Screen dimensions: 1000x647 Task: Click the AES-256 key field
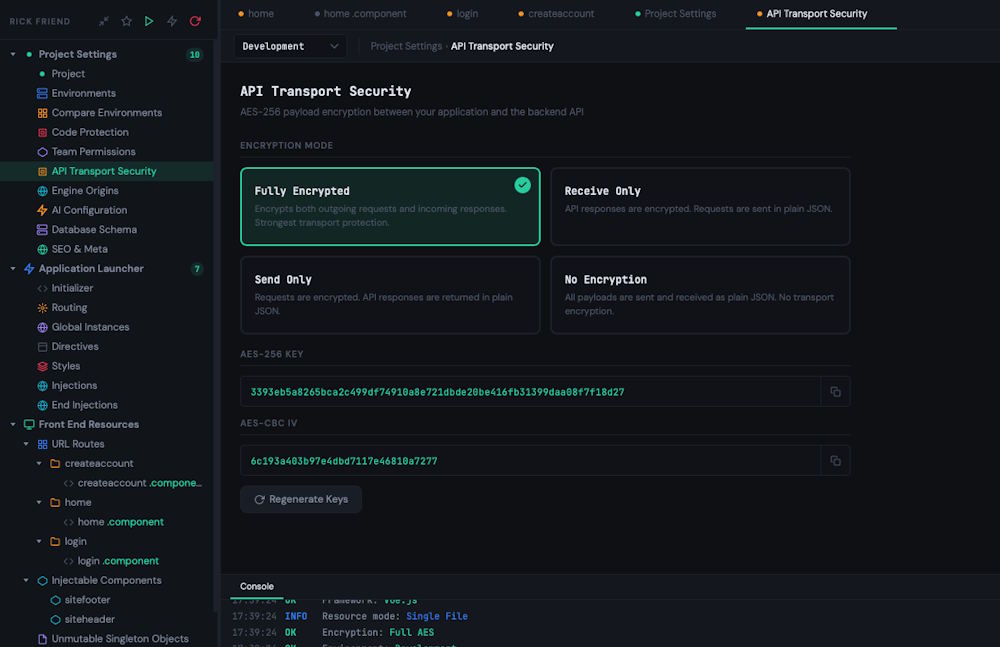pyautogui.click(x=530, y=392)
